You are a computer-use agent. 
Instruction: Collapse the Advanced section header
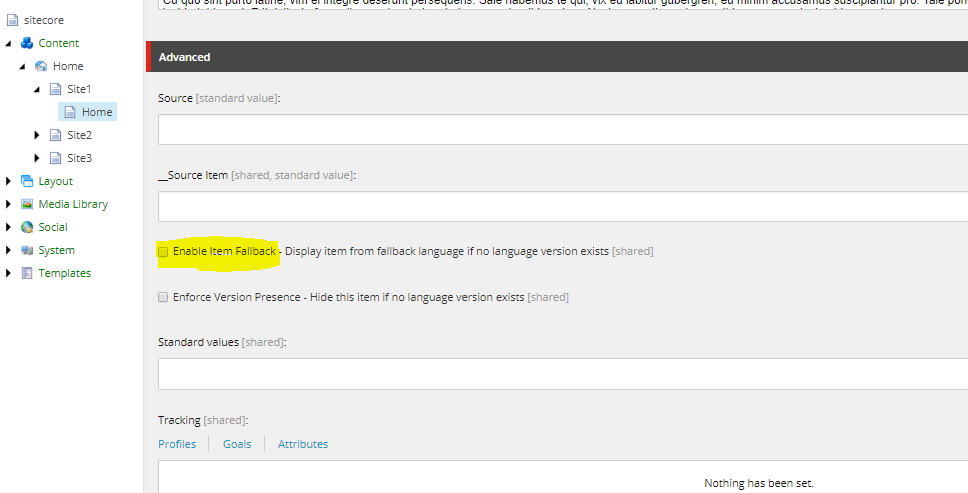click(x=557, y=57)
